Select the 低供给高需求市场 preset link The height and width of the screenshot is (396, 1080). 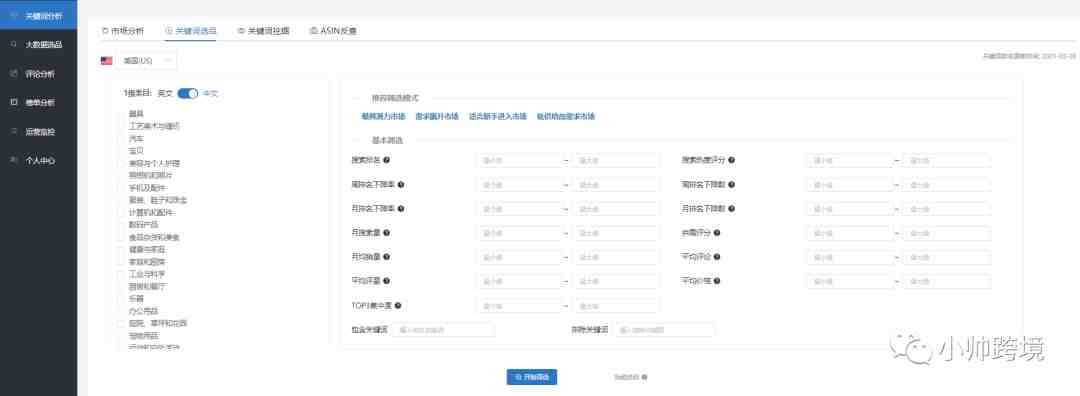pos(565,116)
